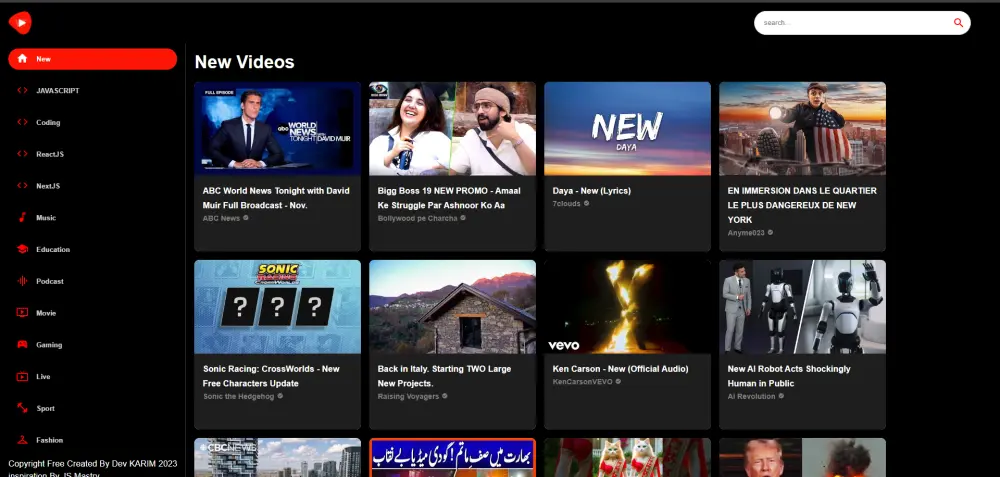Click the NextJS code brackets icon
The height and width of the screenshot is (477, 1000).
click(x=22, y=186)
